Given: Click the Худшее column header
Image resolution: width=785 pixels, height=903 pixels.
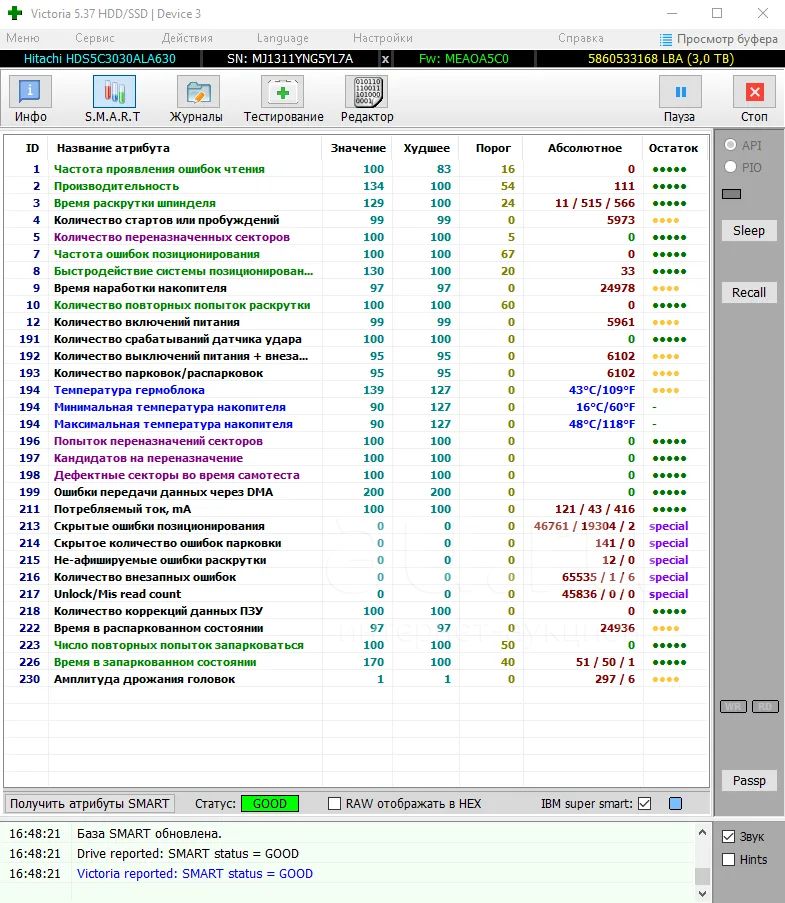Looking at the screenshot, I should coord(426,148).
